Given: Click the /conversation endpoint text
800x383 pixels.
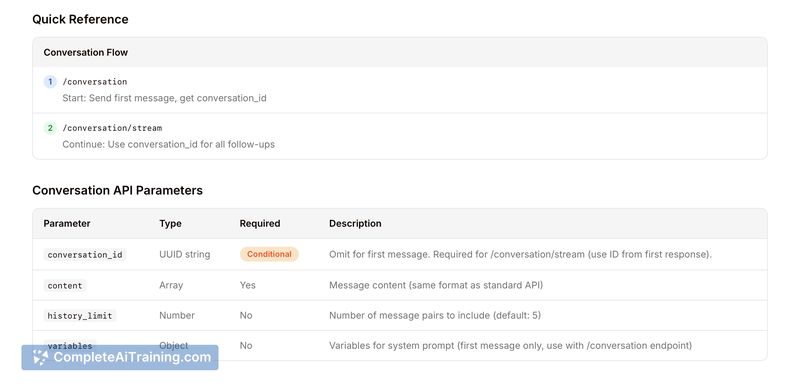Looking at the screenshot, I should (95, 82).
